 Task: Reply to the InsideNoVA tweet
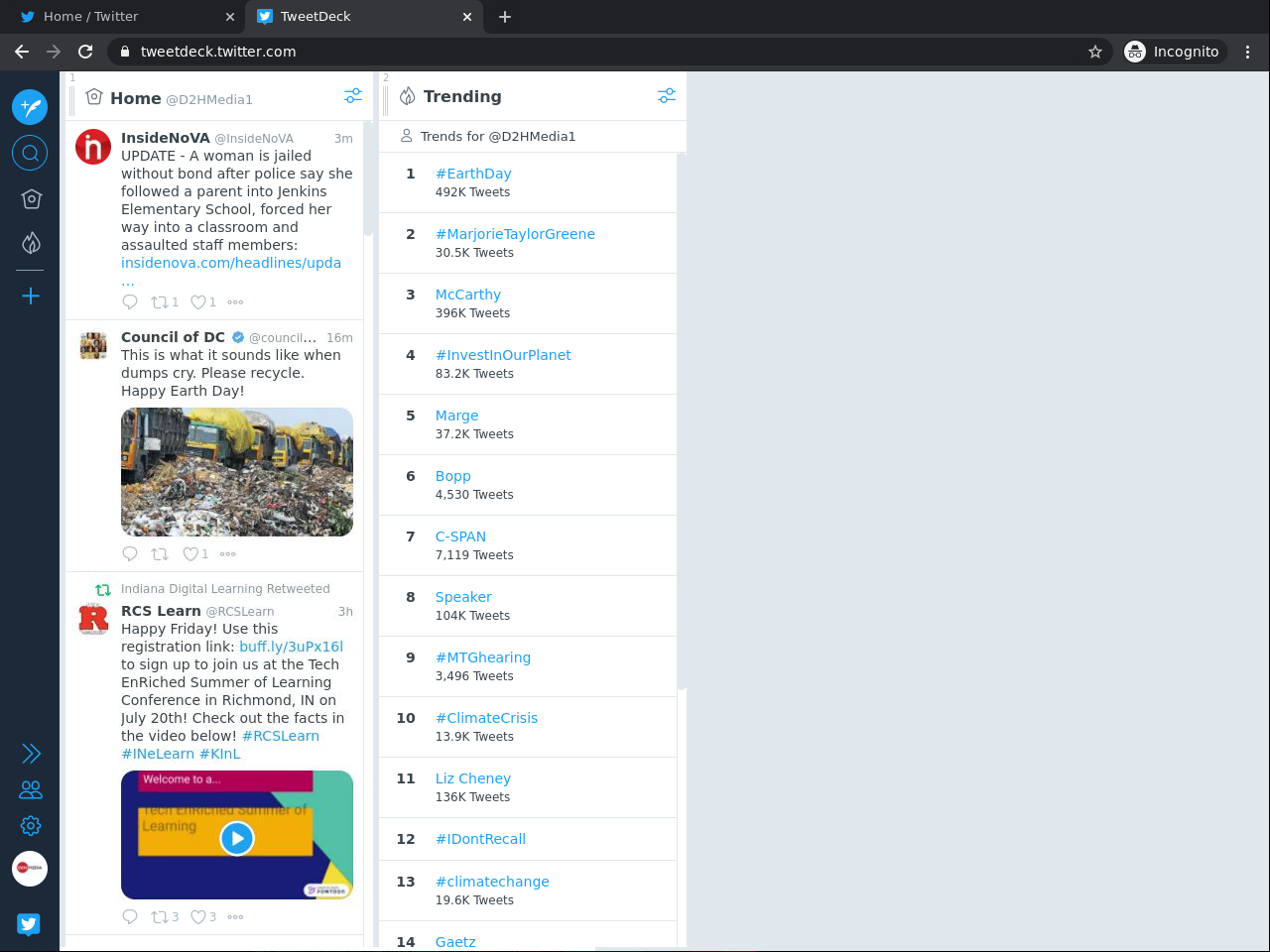click(x=130, y=302)
